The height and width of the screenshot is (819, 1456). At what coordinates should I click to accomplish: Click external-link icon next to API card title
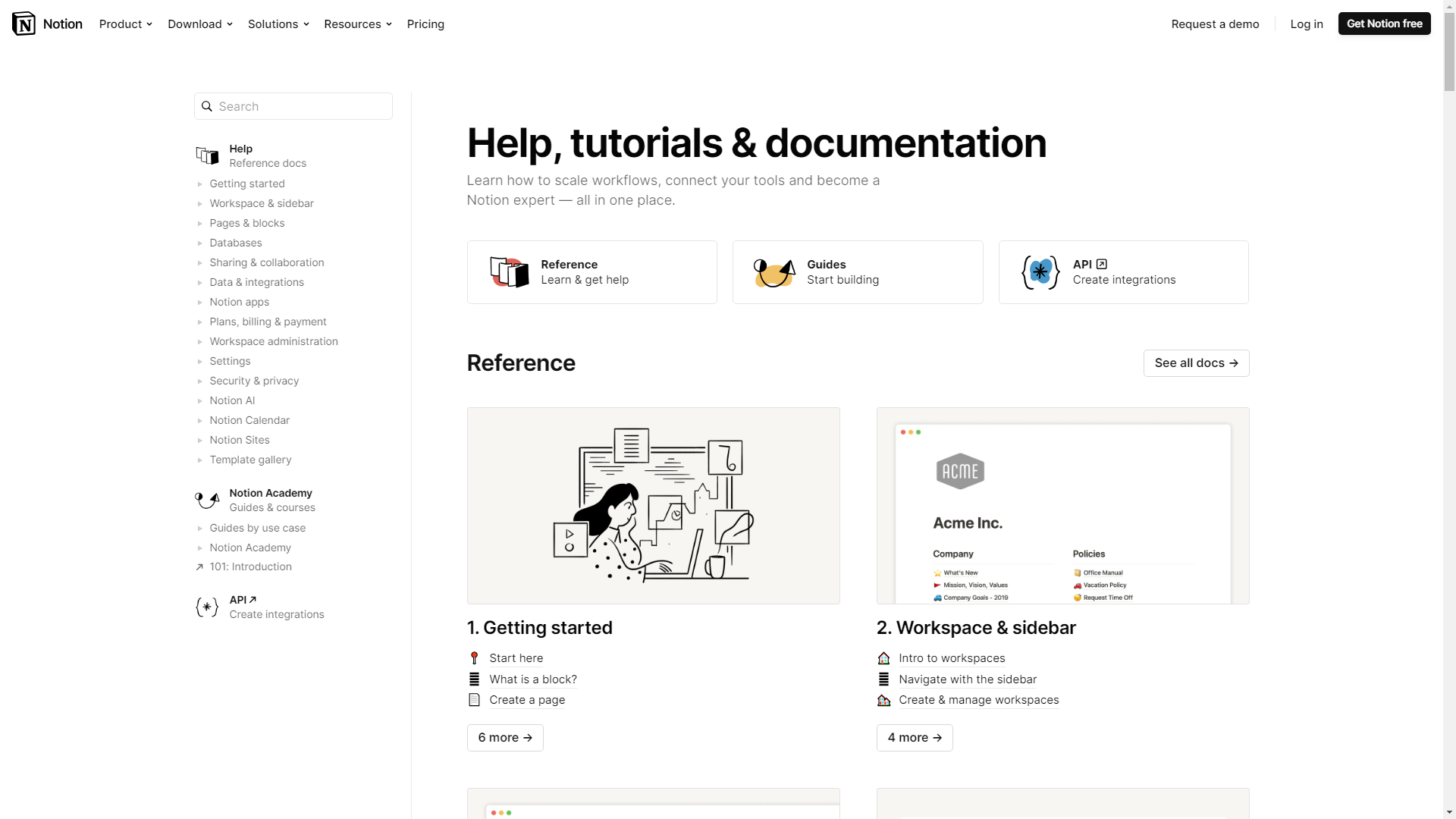1102,264
